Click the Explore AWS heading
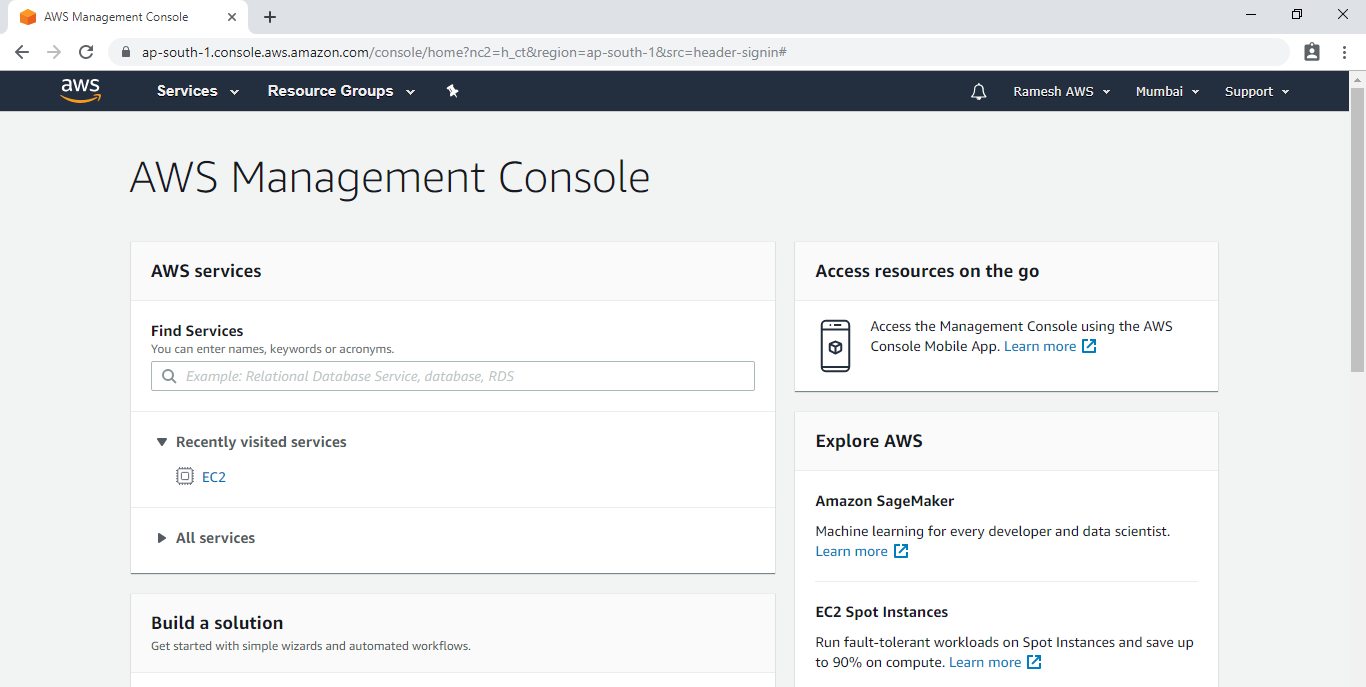The width and height of the screenshot is (1366, 687). pyautogui.click(x=869, y=441)
